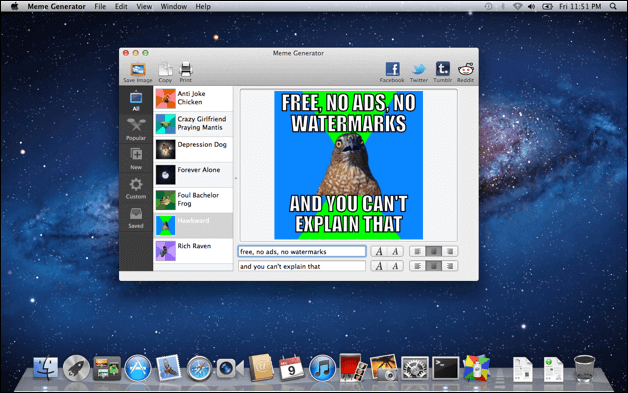628x393 pixels.
Task: Open the Custom sidebar section
Action: coord(136,188)
